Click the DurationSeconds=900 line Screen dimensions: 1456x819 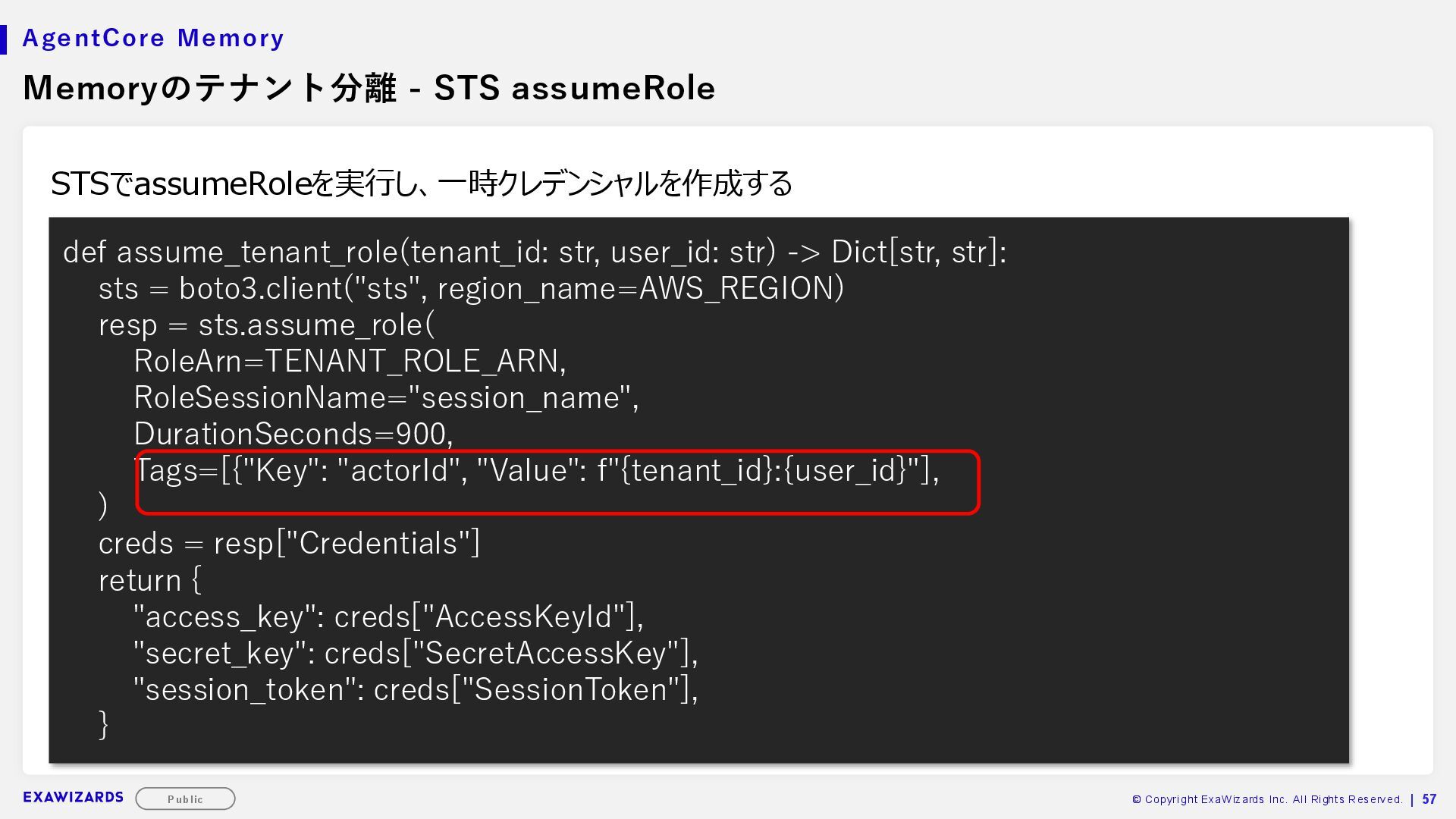click(293, 434)
